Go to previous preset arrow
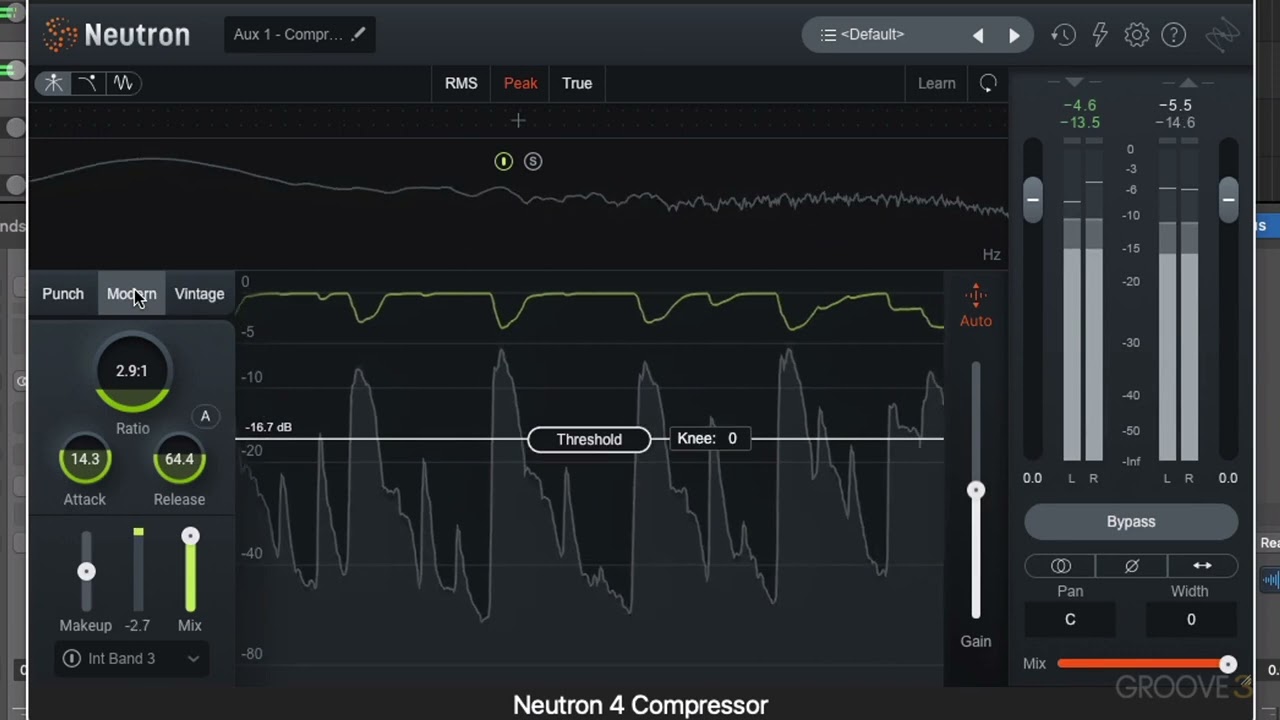Screen dimensions: 1280x720 pyautogui.click(x=978, y=35)
